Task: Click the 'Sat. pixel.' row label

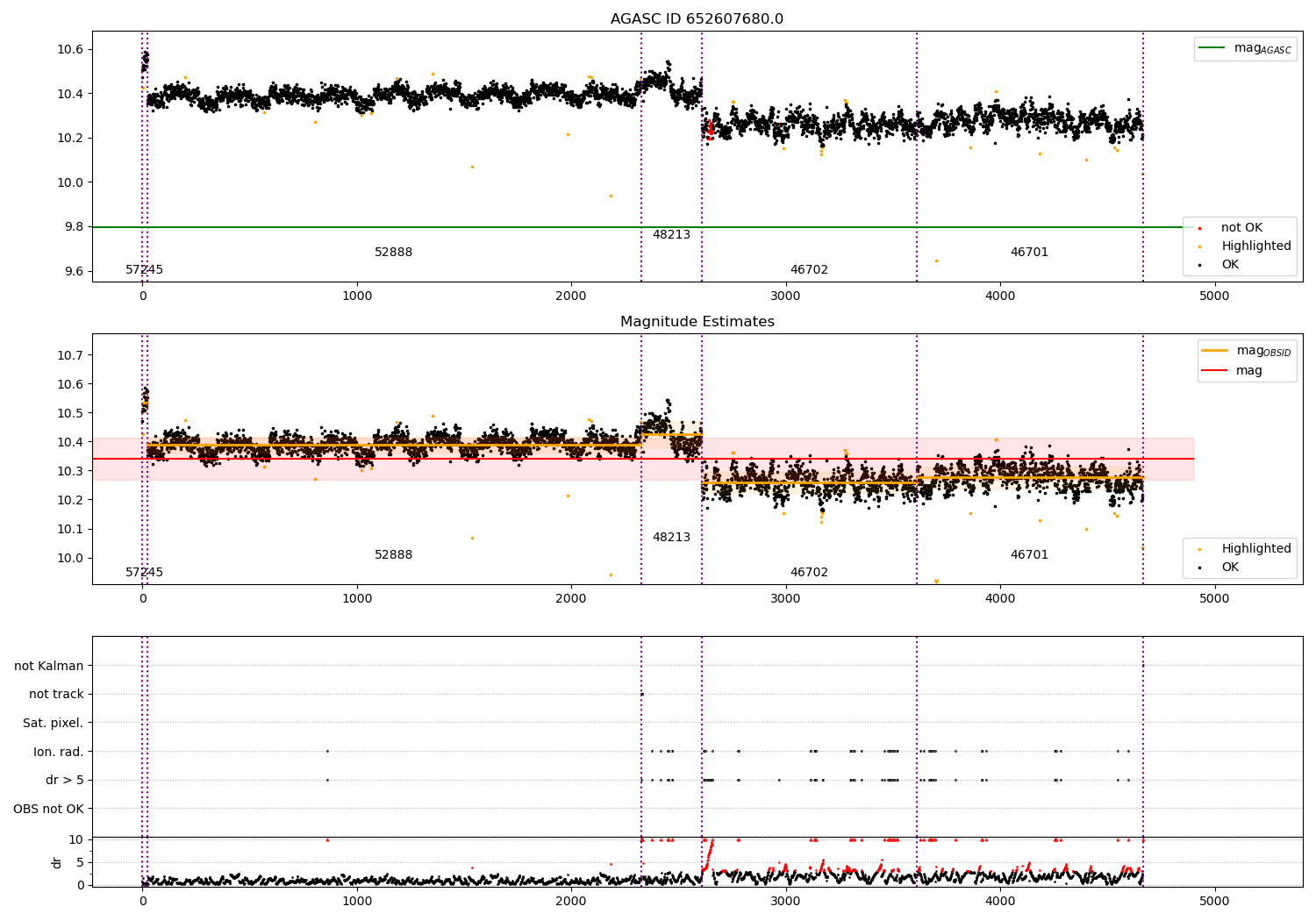Action: 54,723
